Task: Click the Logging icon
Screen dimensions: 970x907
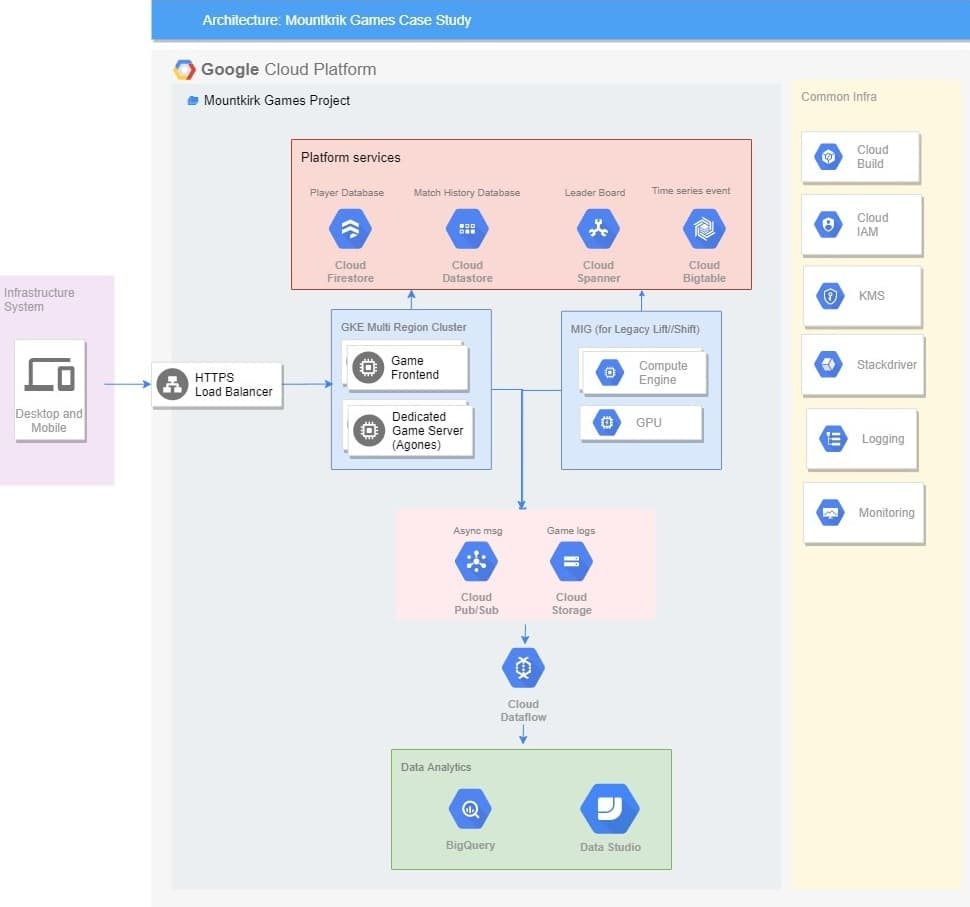Action: point(833,439)
